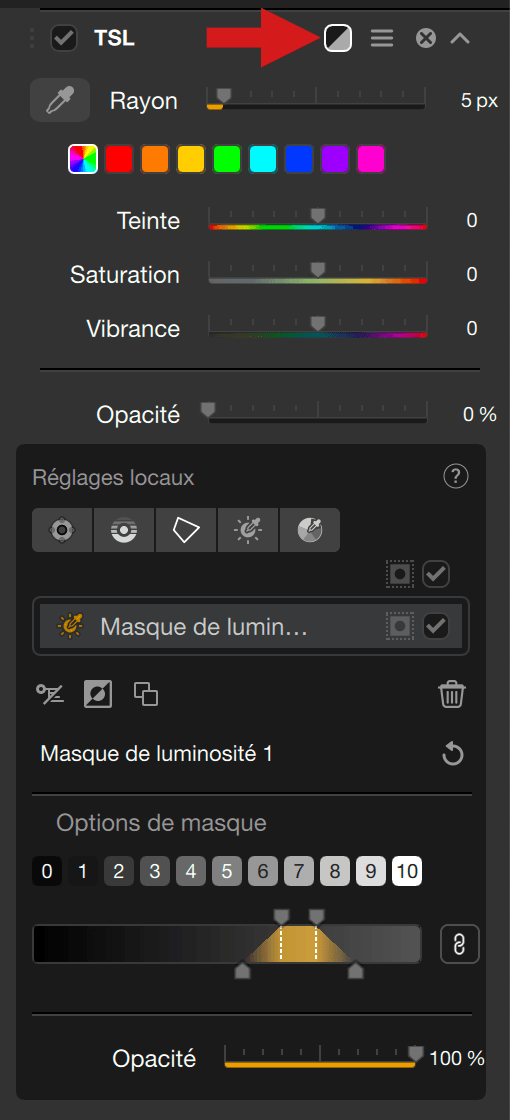Select luminosity zone 5 button
This screenshot has height=1120, width=510.
(x=226, y=871)
